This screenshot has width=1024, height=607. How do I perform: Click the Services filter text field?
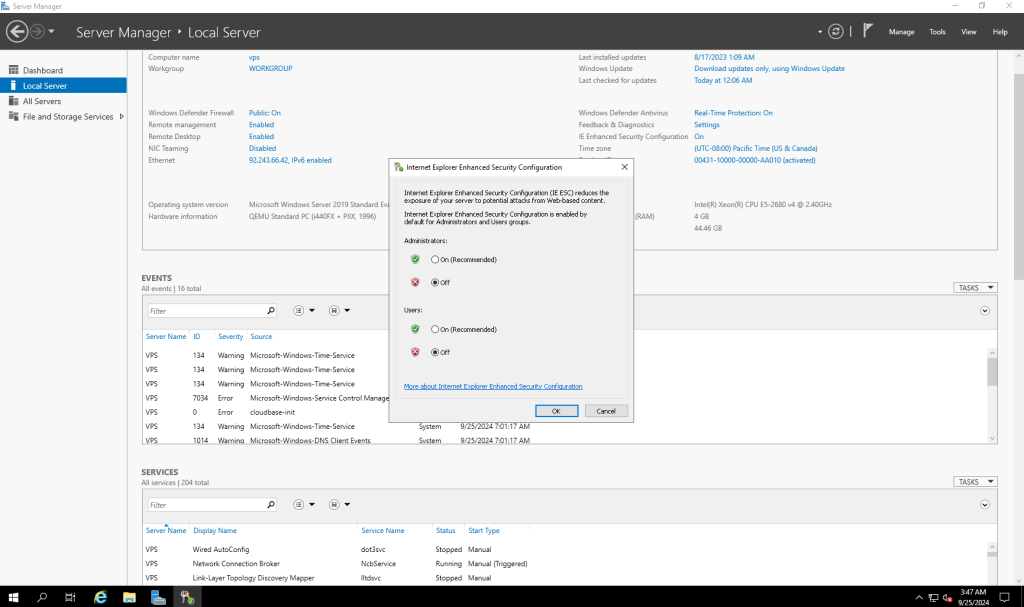pyautogui.click(x=205, y=505)
